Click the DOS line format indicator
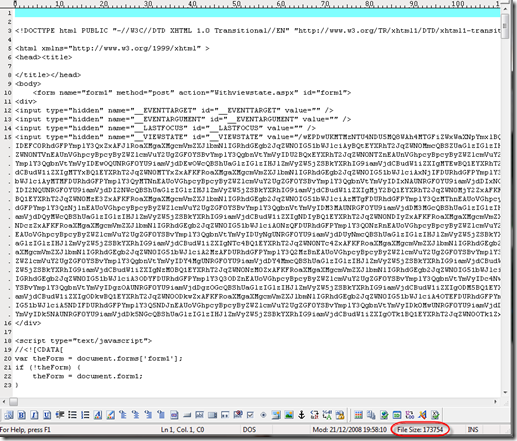The height and width of the screenshot is (441, 517). tap(249, 430)
